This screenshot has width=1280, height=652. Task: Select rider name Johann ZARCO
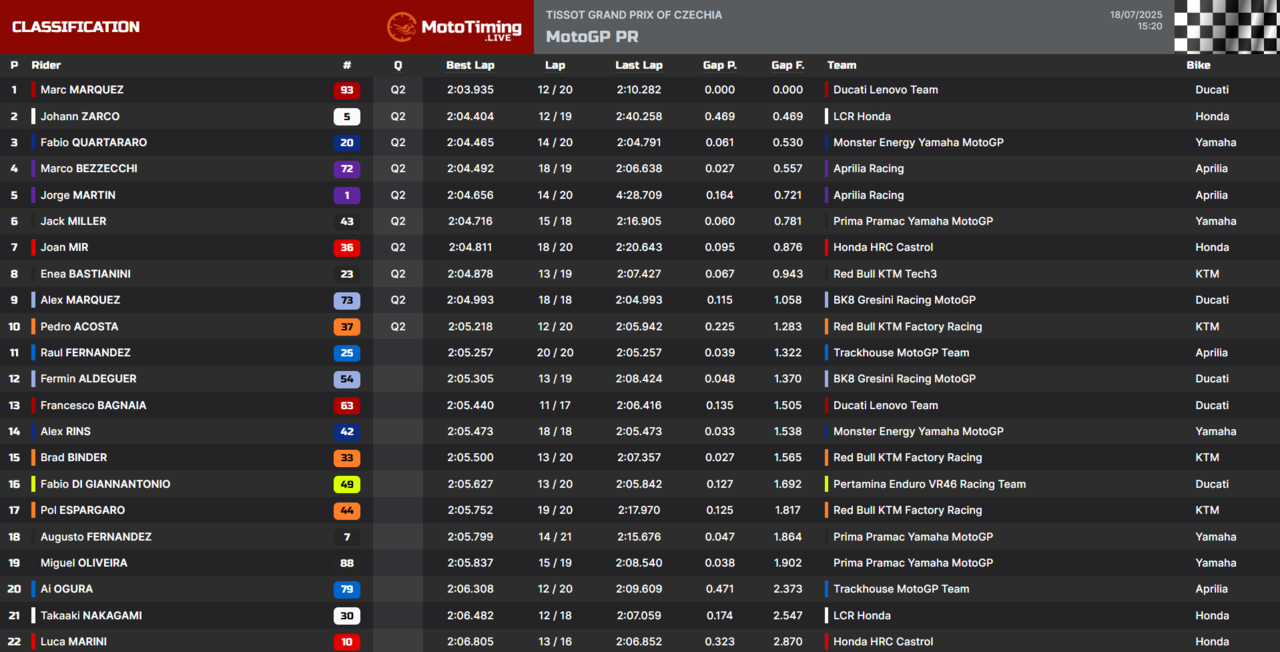pos(80,116)
